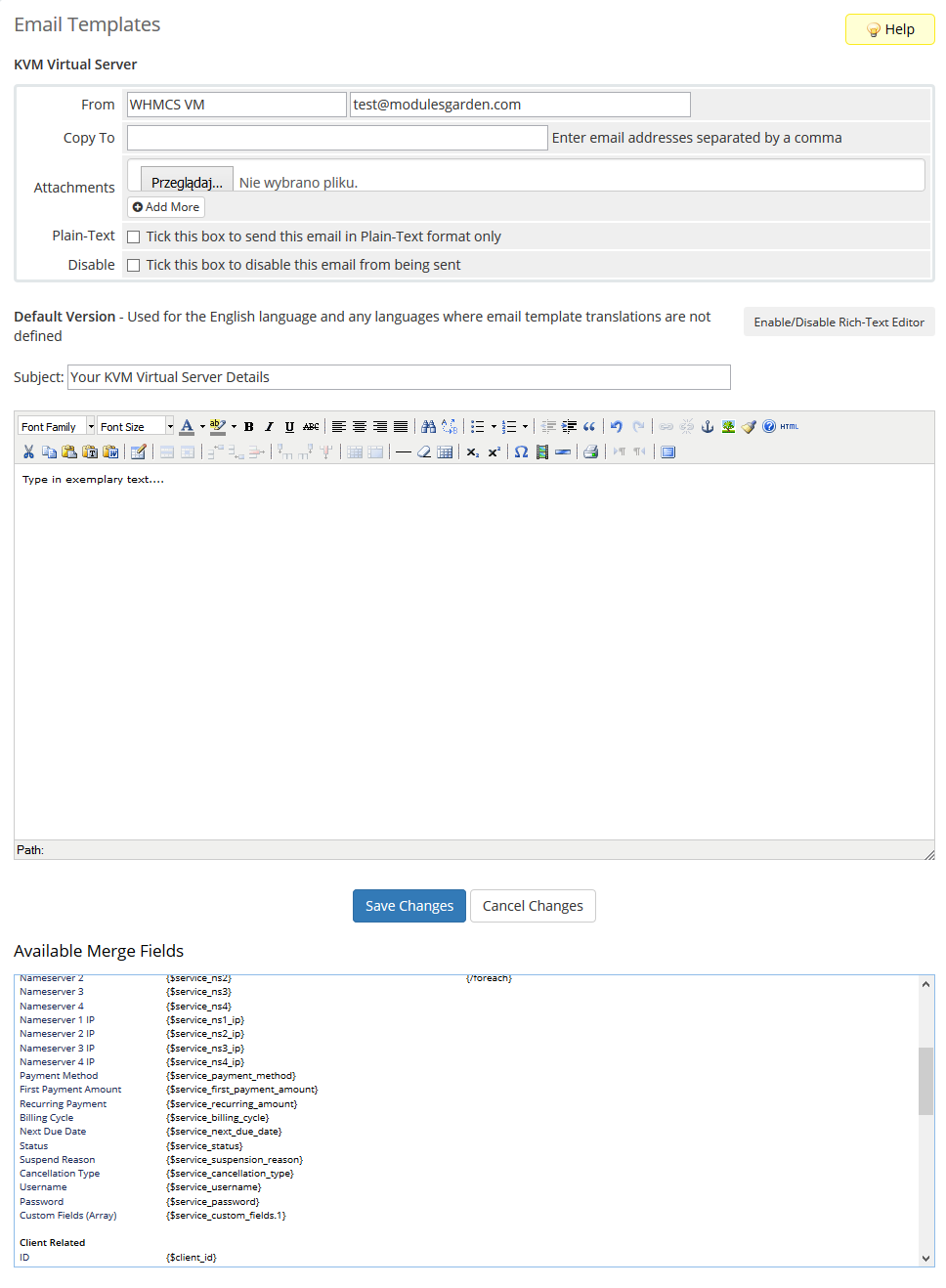
Task: Align text right in the editor
Action: 380,426
